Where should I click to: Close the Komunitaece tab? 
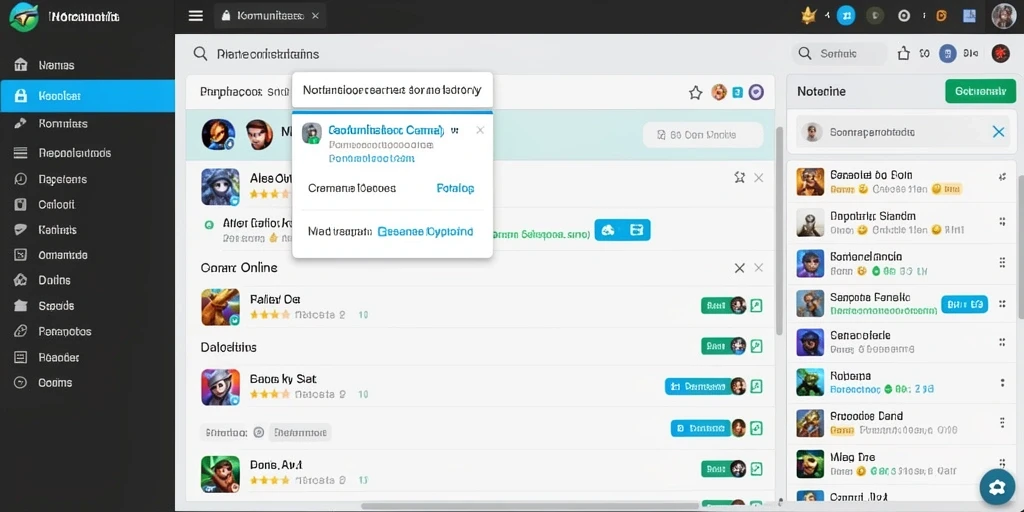[315, 16]
